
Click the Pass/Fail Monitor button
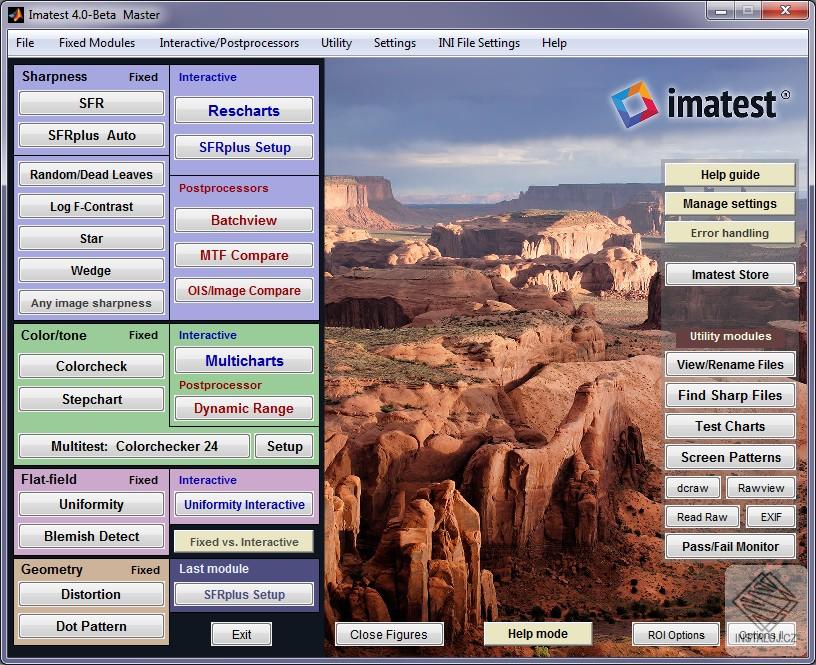point(730,547)
